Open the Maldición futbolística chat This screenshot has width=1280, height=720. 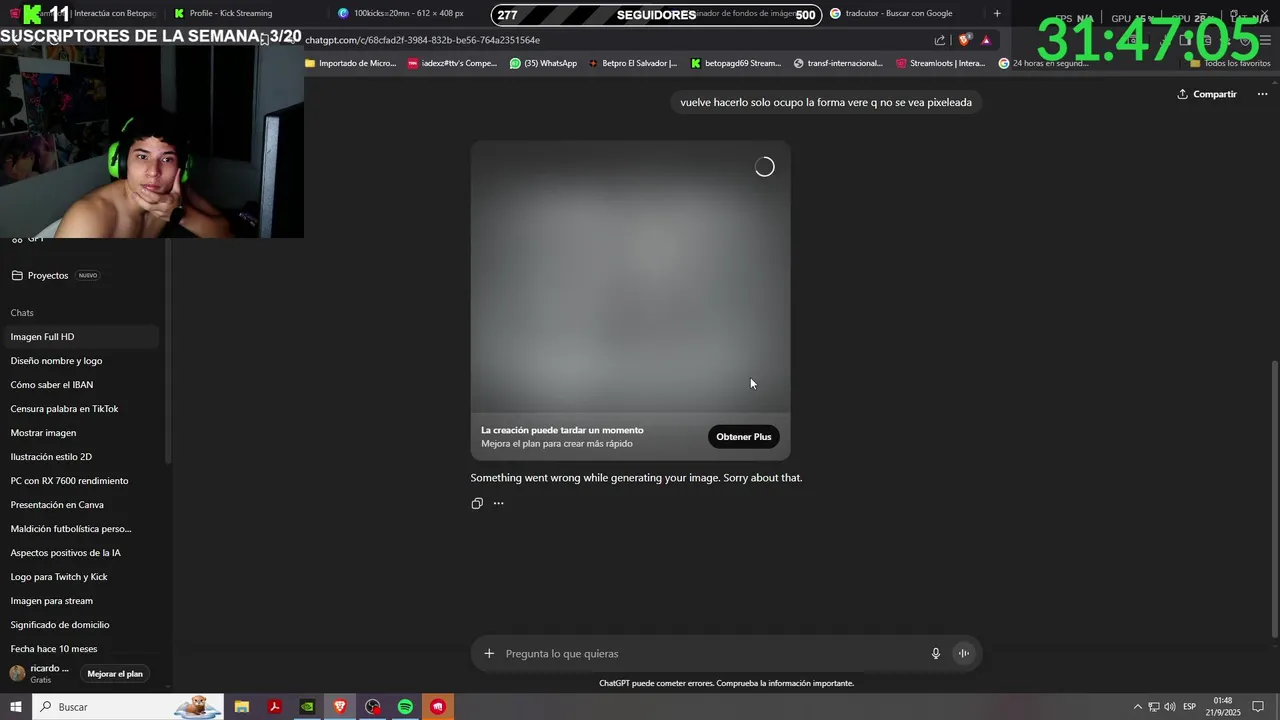point(81,529)
